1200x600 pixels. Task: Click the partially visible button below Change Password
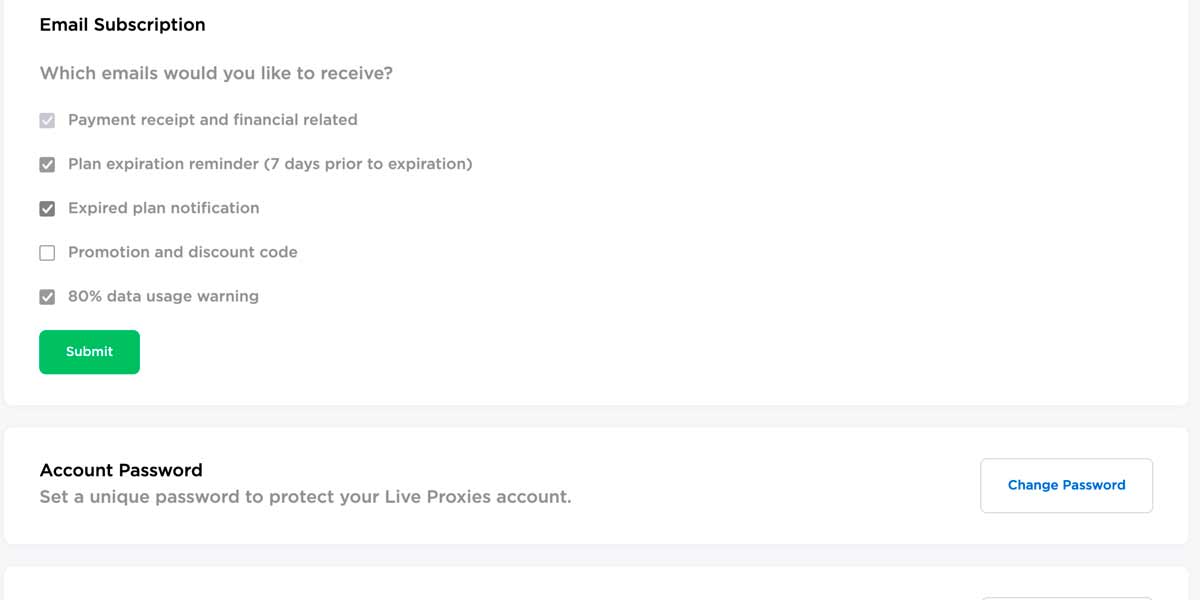[1066, 596]
